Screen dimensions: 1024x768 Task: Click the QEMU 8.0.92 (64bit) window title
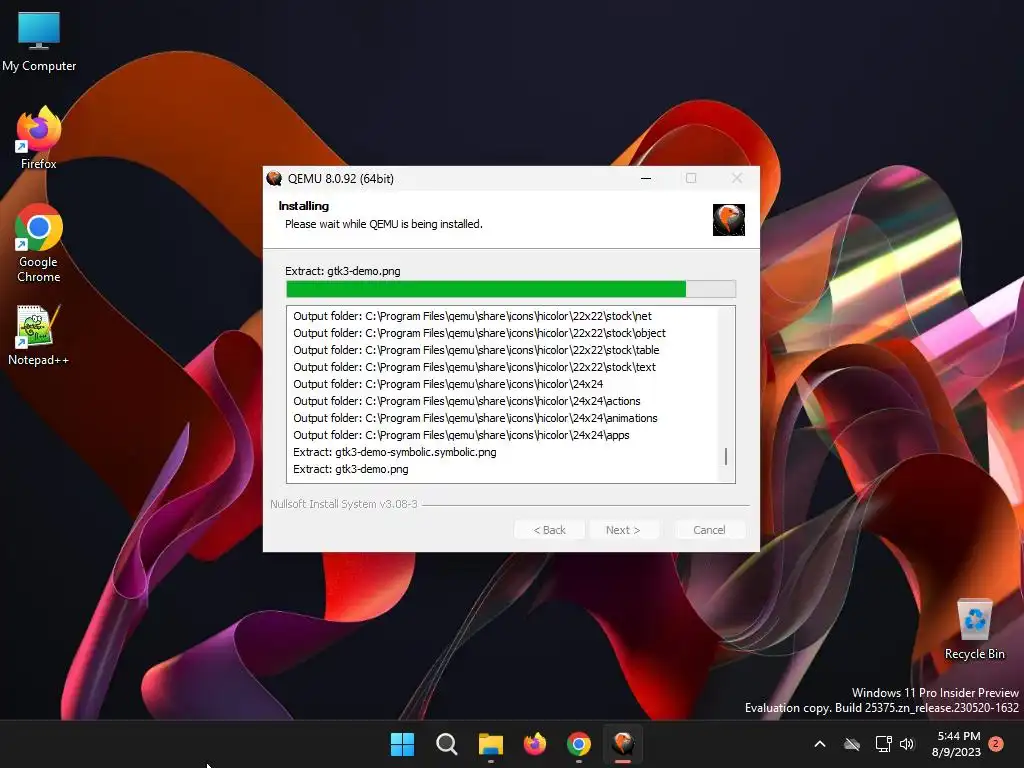(341, 178)
